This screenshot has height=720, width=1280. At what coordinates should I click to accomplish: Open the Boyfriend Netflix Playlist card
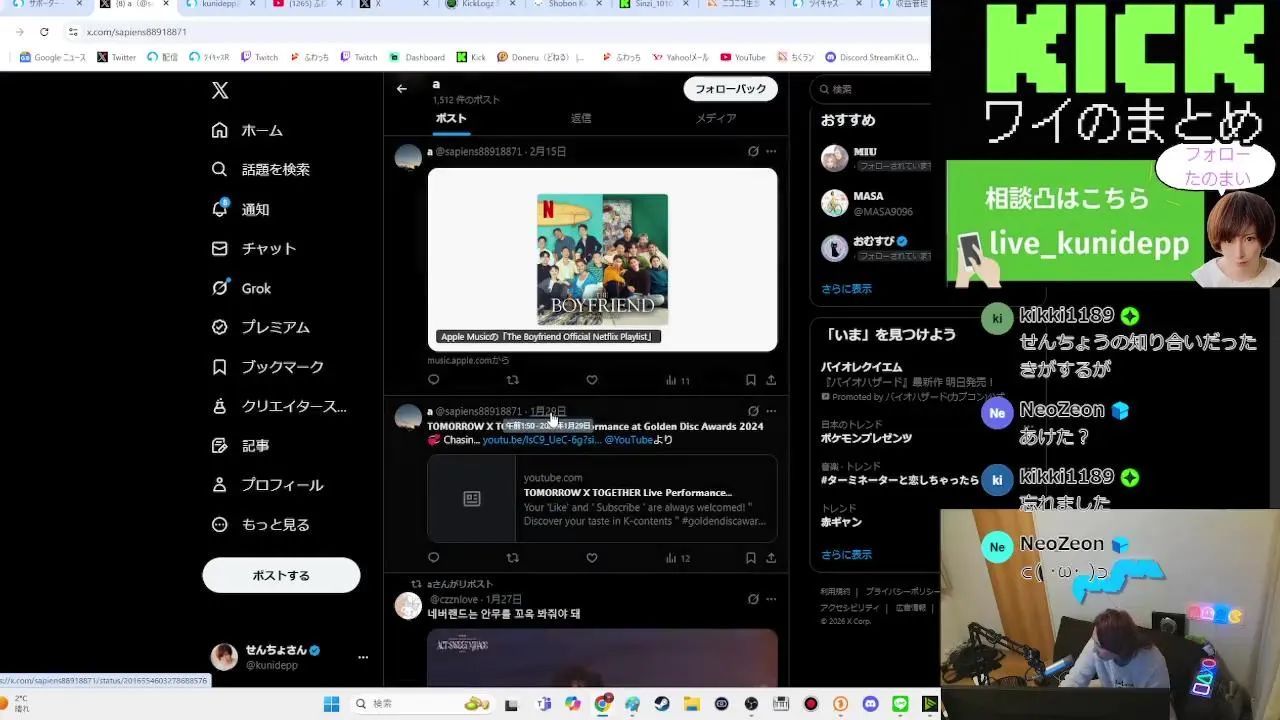602,260
